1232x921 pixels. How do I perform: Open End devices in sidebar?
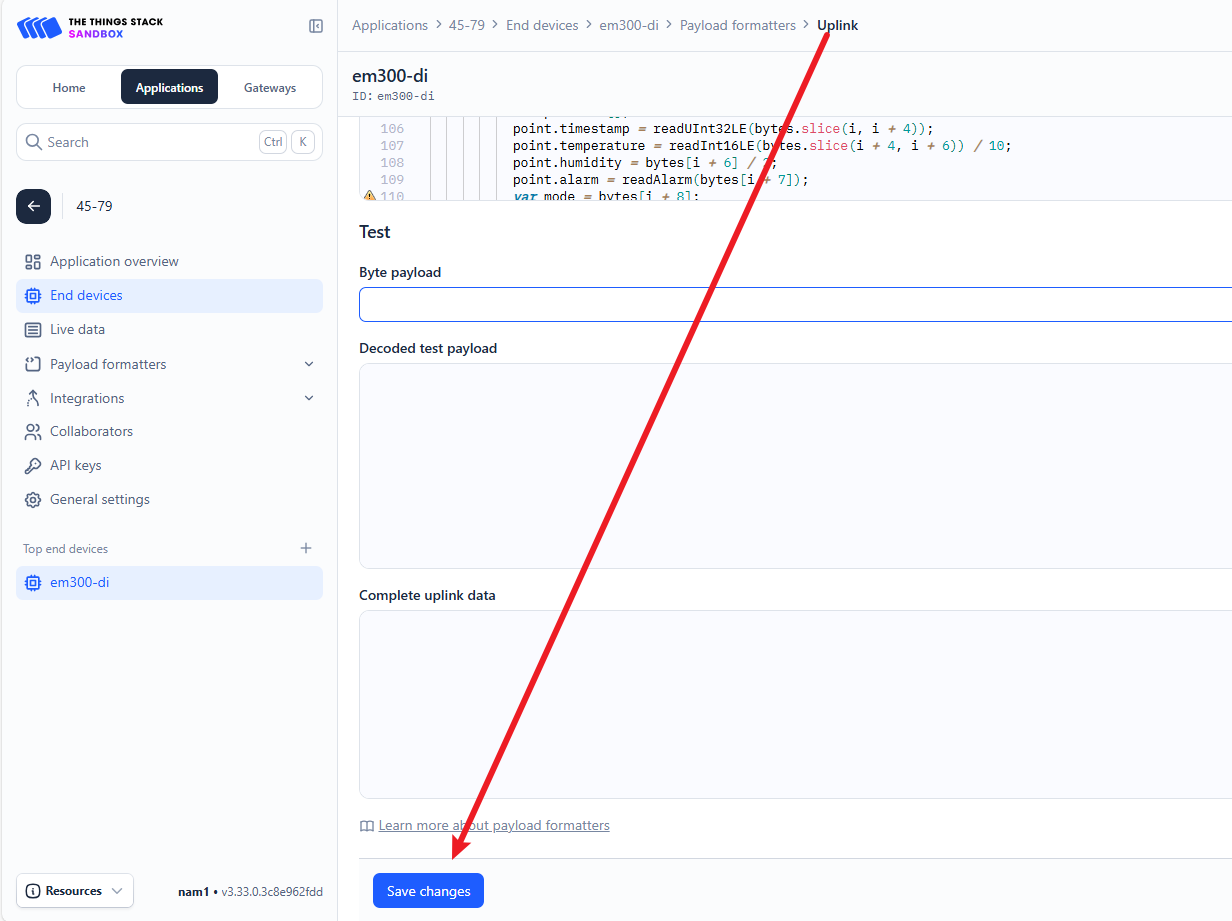(169, 296)
